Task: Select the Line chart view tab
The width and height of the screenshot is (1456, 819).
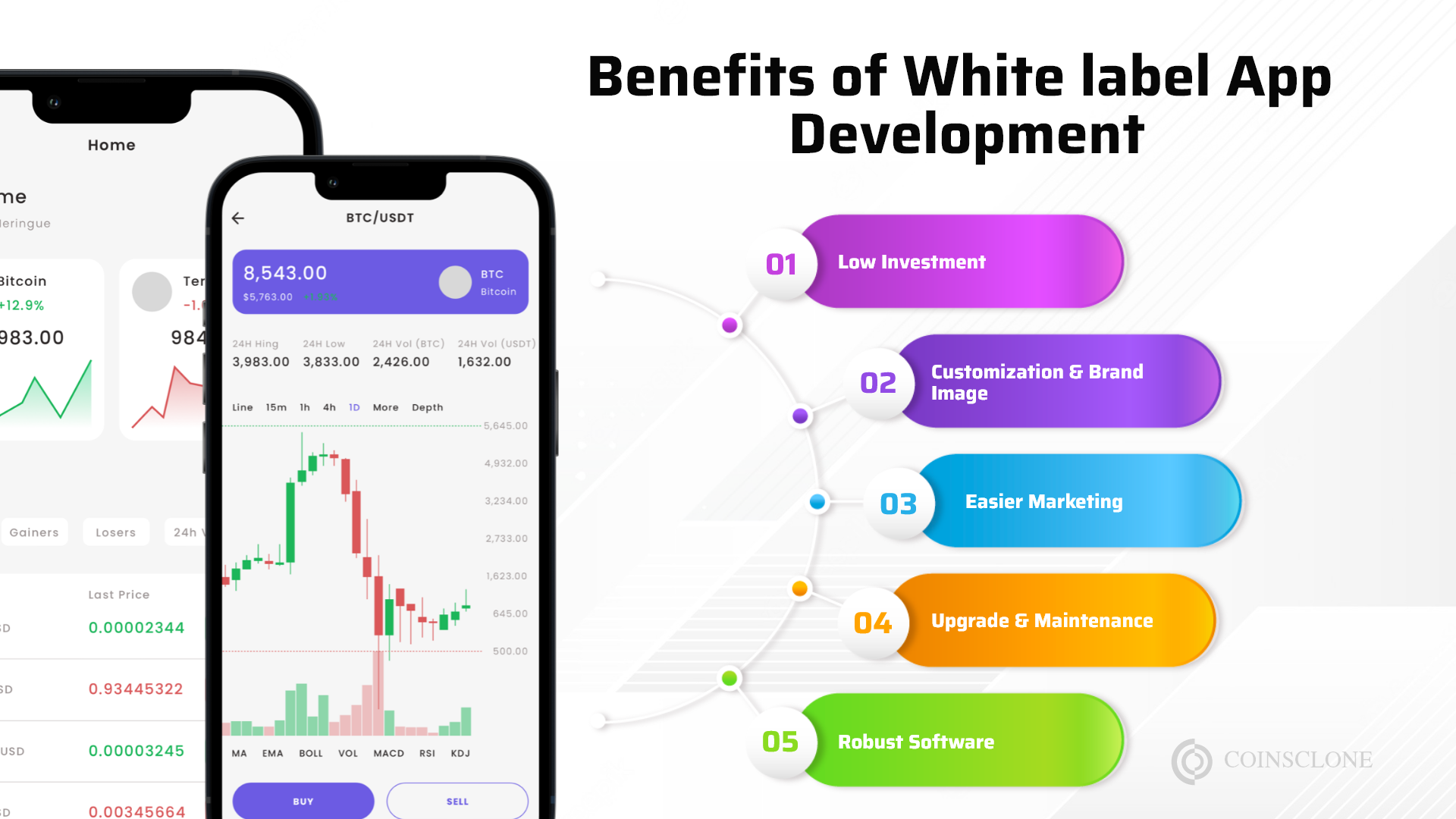Action: [x=243, y=407]
